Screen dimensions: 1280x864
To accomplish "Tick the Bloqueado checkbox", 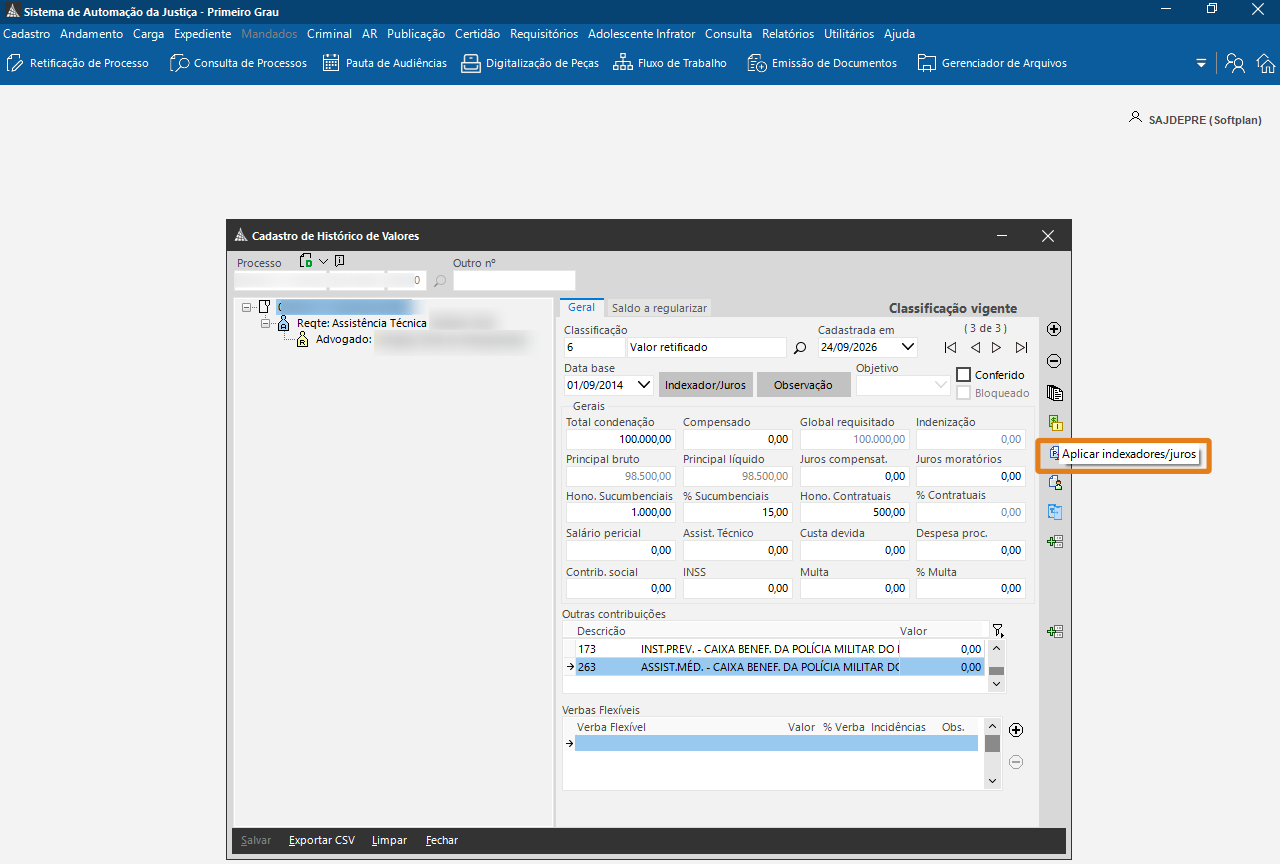I will 964,393.
